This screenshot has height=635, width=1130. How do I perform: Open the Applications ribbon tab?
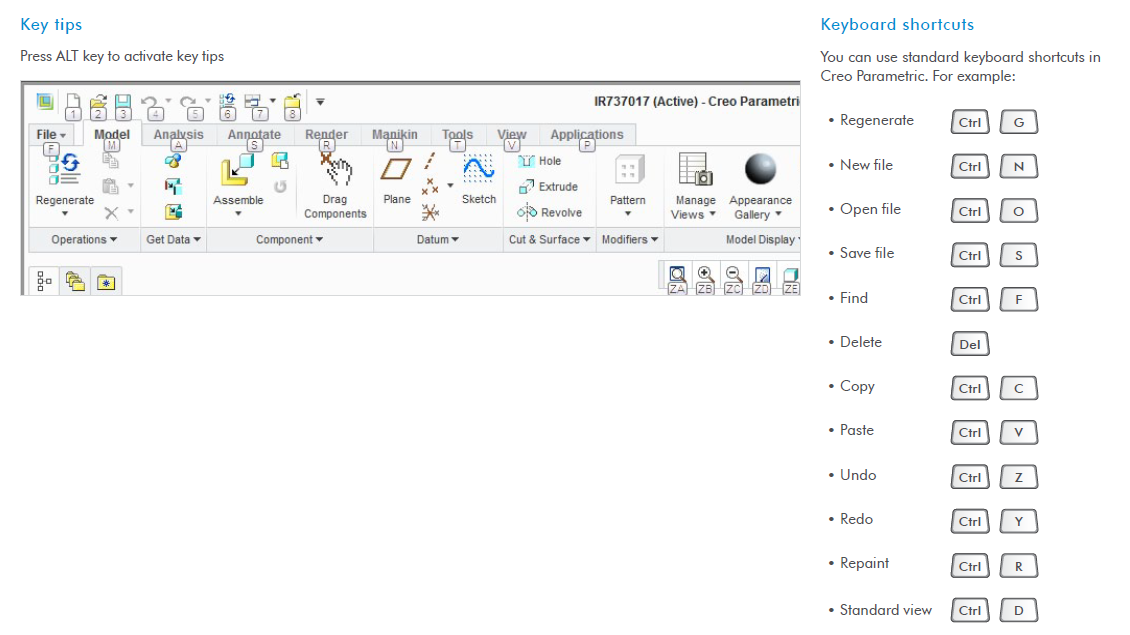click(587, 133)
